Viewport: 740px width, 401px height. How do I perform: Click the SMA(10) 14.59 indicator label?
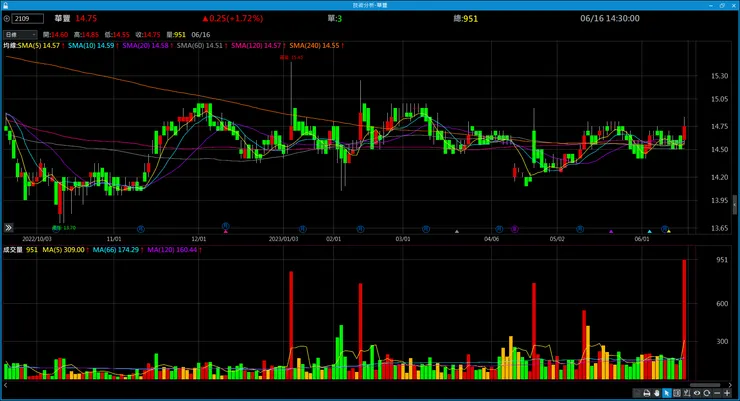(x=91, y=46)
